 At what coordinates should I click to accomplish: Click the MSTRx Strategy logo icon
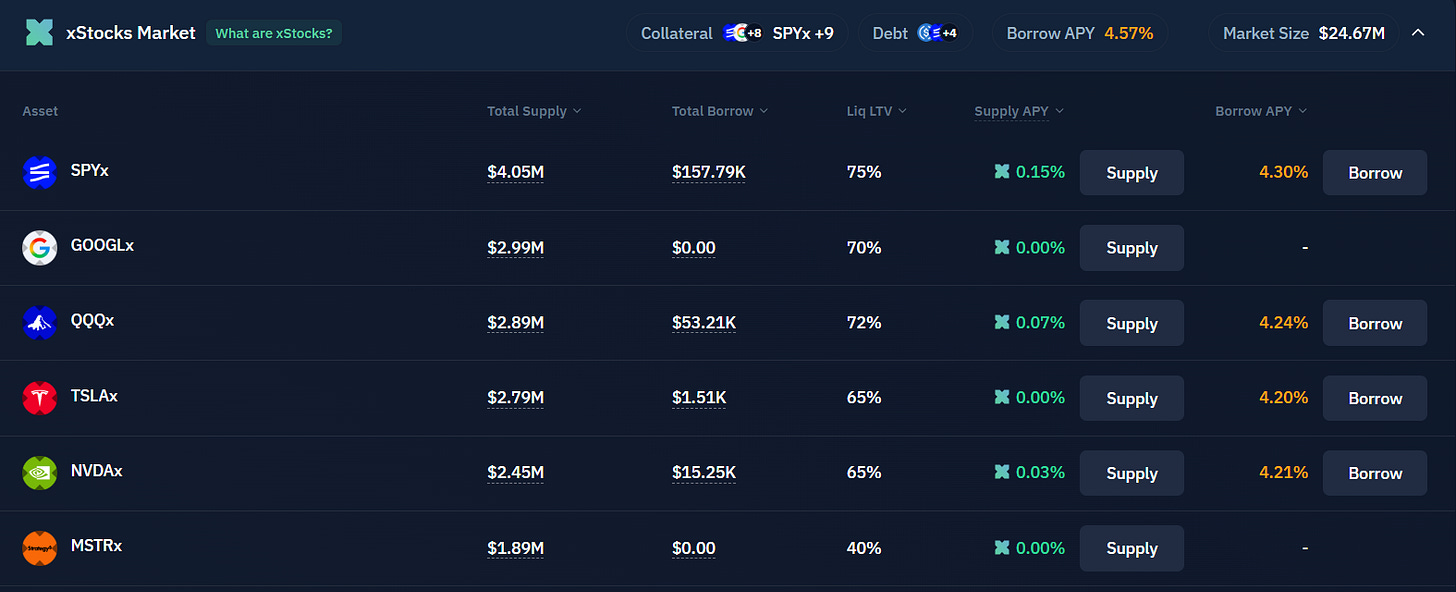tap(40, 548)
